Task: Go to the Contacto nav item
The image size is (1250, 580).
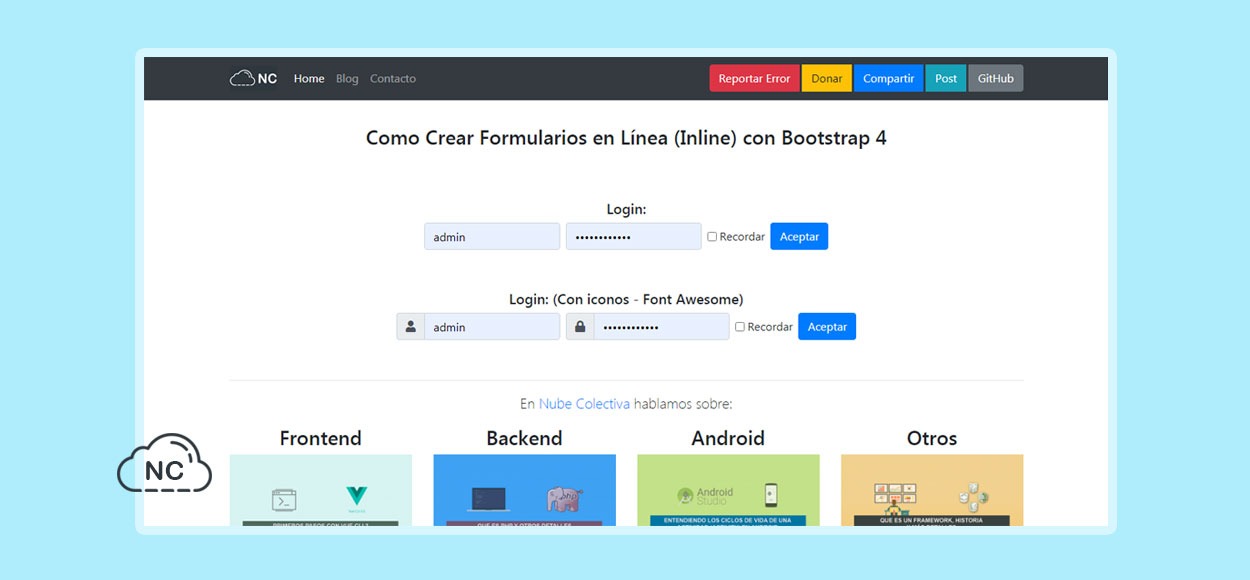Action: pyautogui.click(x=393, y=78)
